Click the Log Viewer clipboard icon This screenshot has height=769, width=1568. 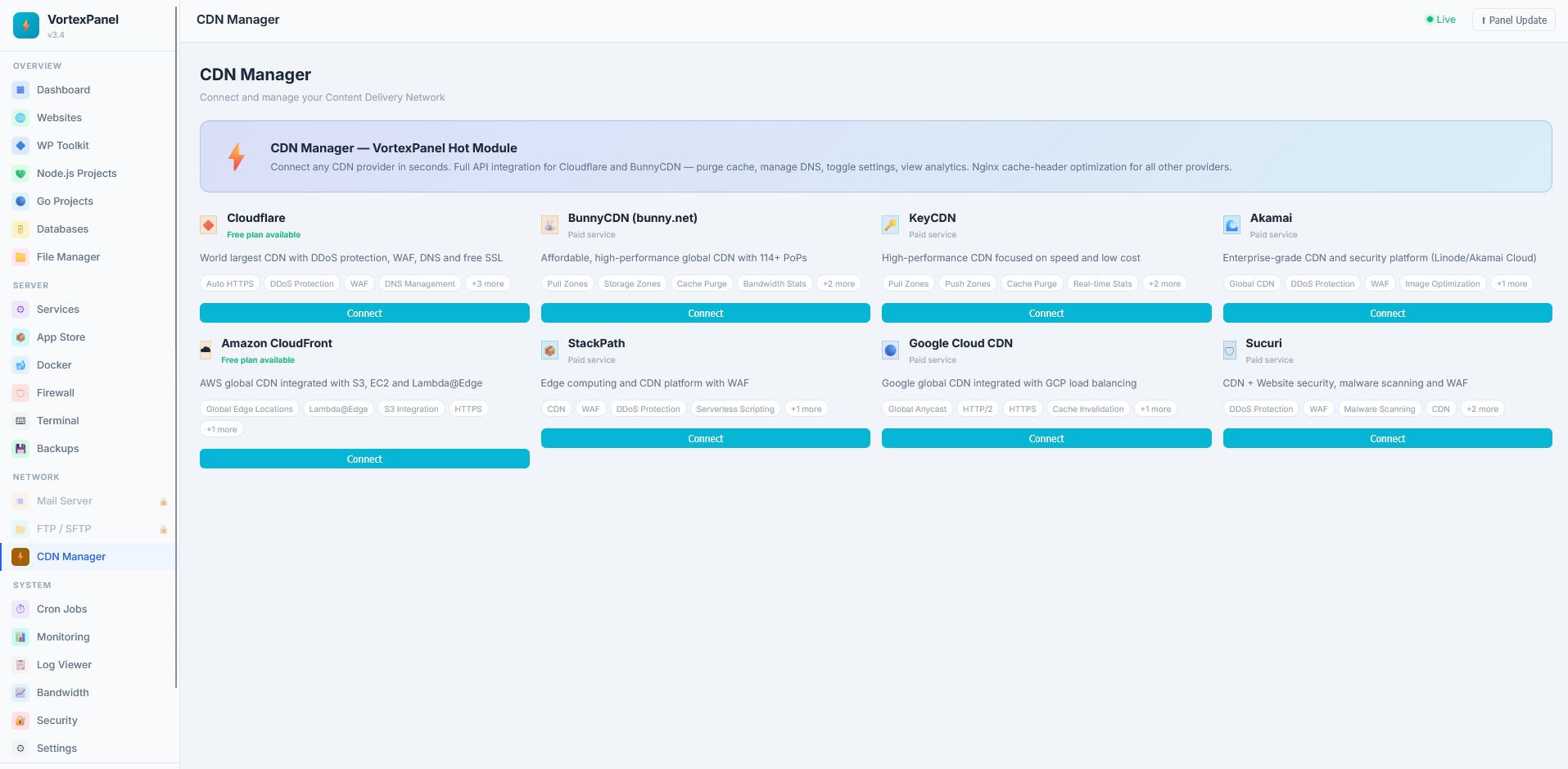point(21,665)
